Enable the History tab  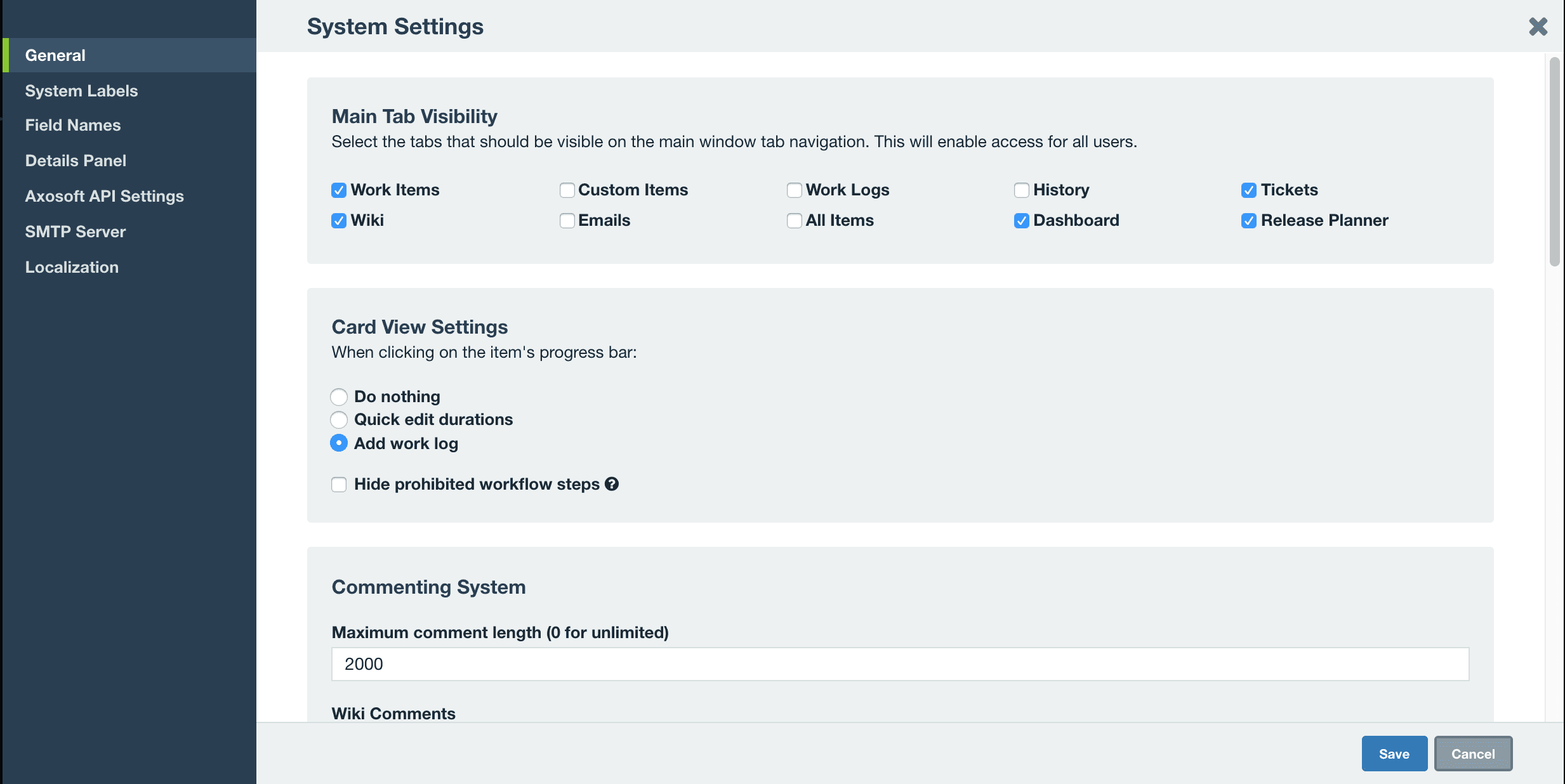(x=1022, y=190)
